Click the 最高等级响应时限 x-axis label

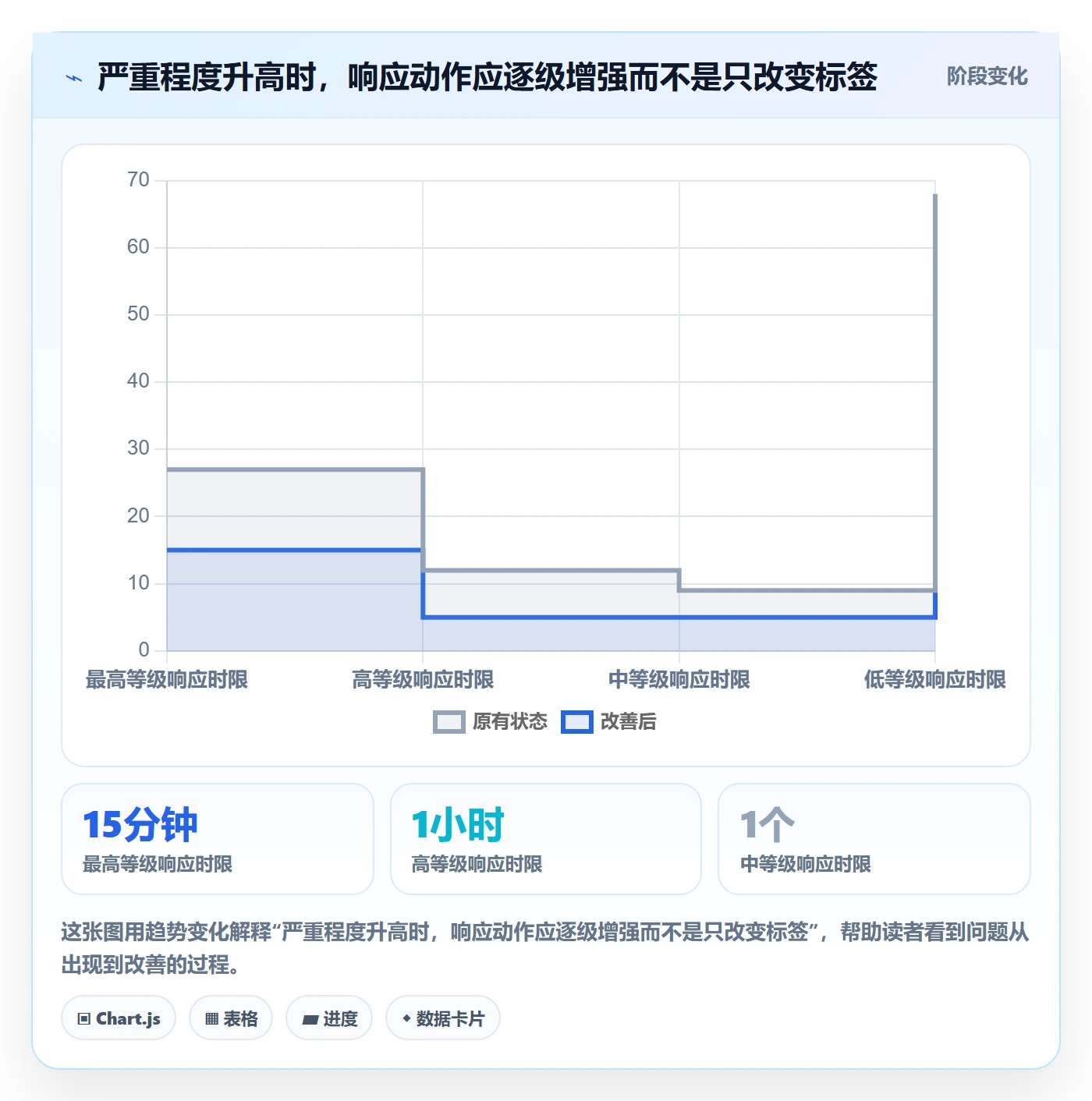(167, 680)
